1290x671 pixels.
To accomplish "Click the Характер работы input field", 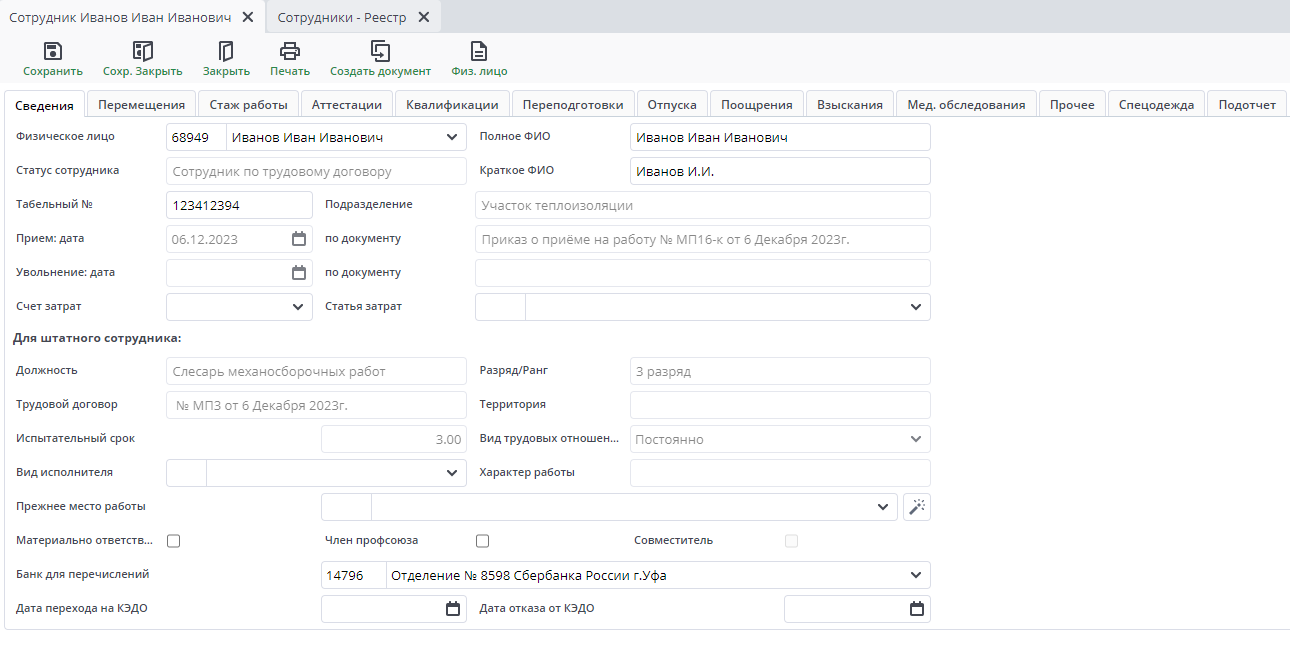I will click(x=780, y=473).
